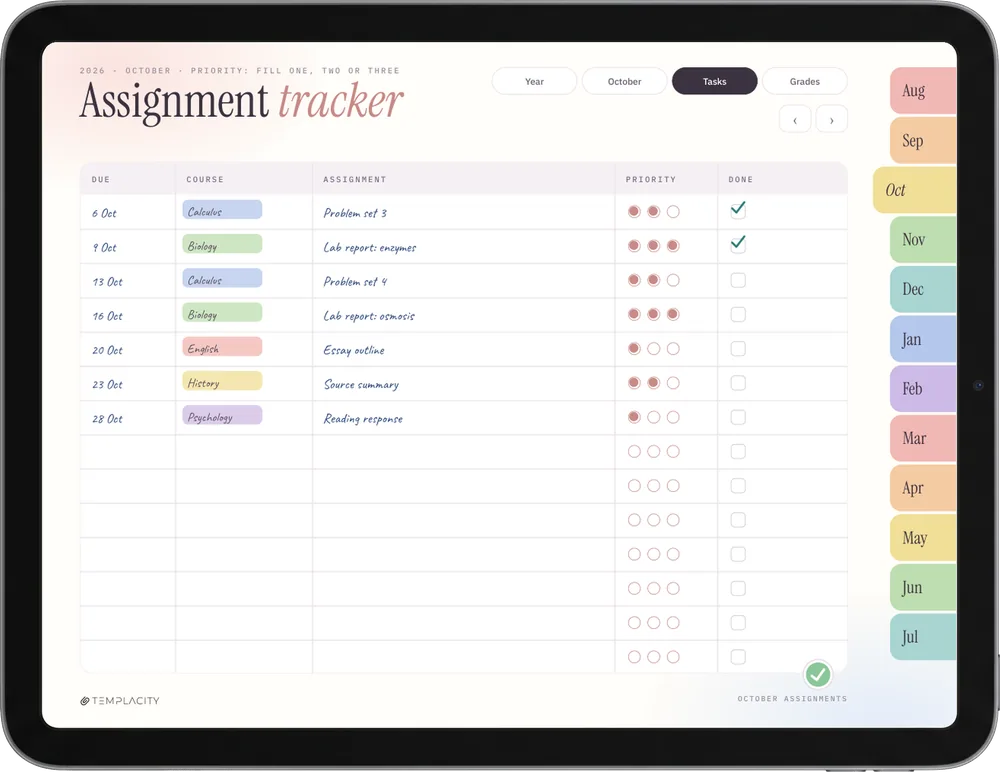The height and width of the screenshot is (772, 1000).
Task: Click 'Lab report: enzymes' assignment text
Action: coord(369,248)
